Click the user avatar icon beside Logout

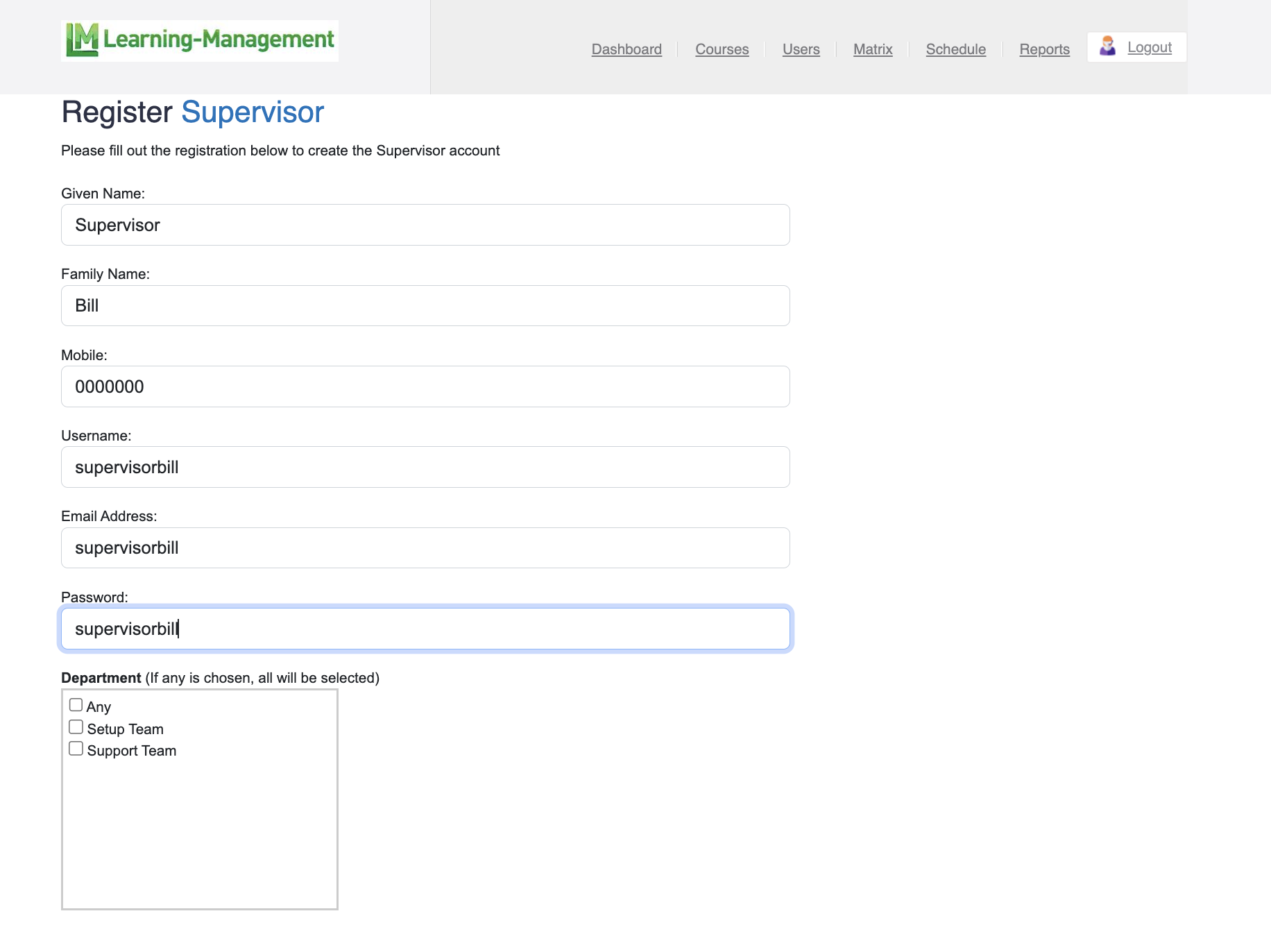(x=1107, y=46)
